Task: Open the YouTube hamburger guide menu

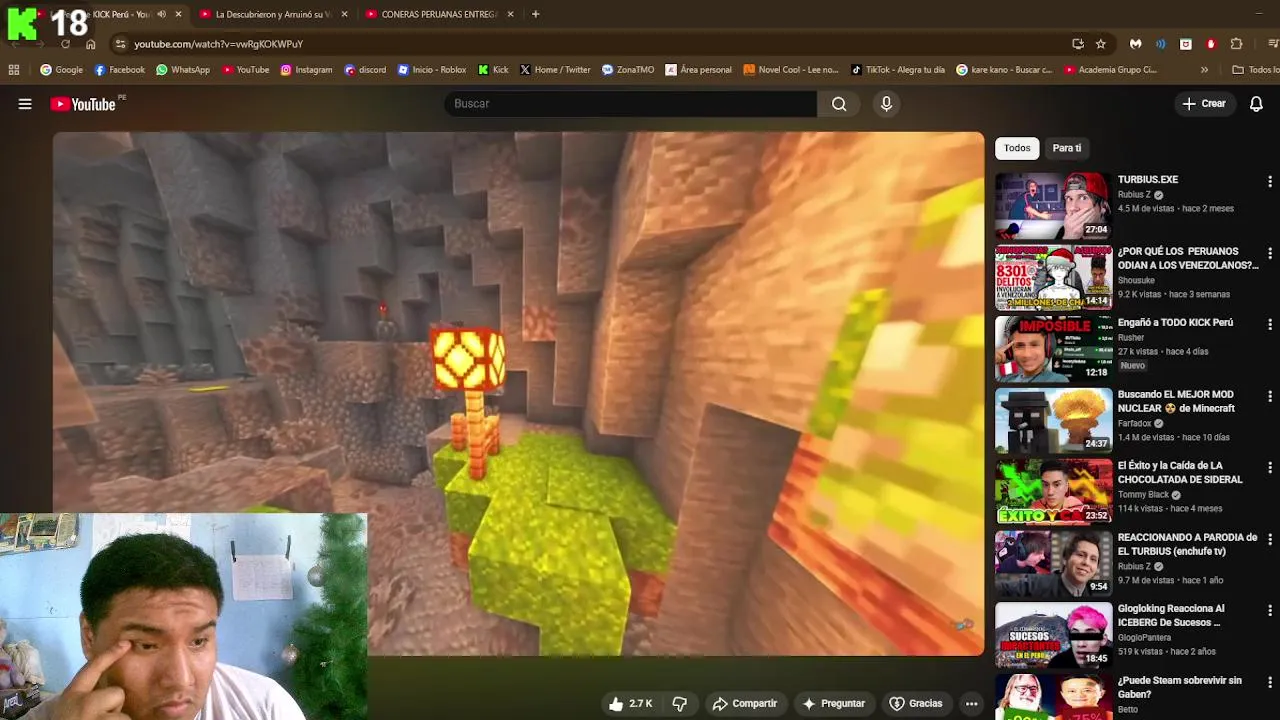Action: (25, 104)
